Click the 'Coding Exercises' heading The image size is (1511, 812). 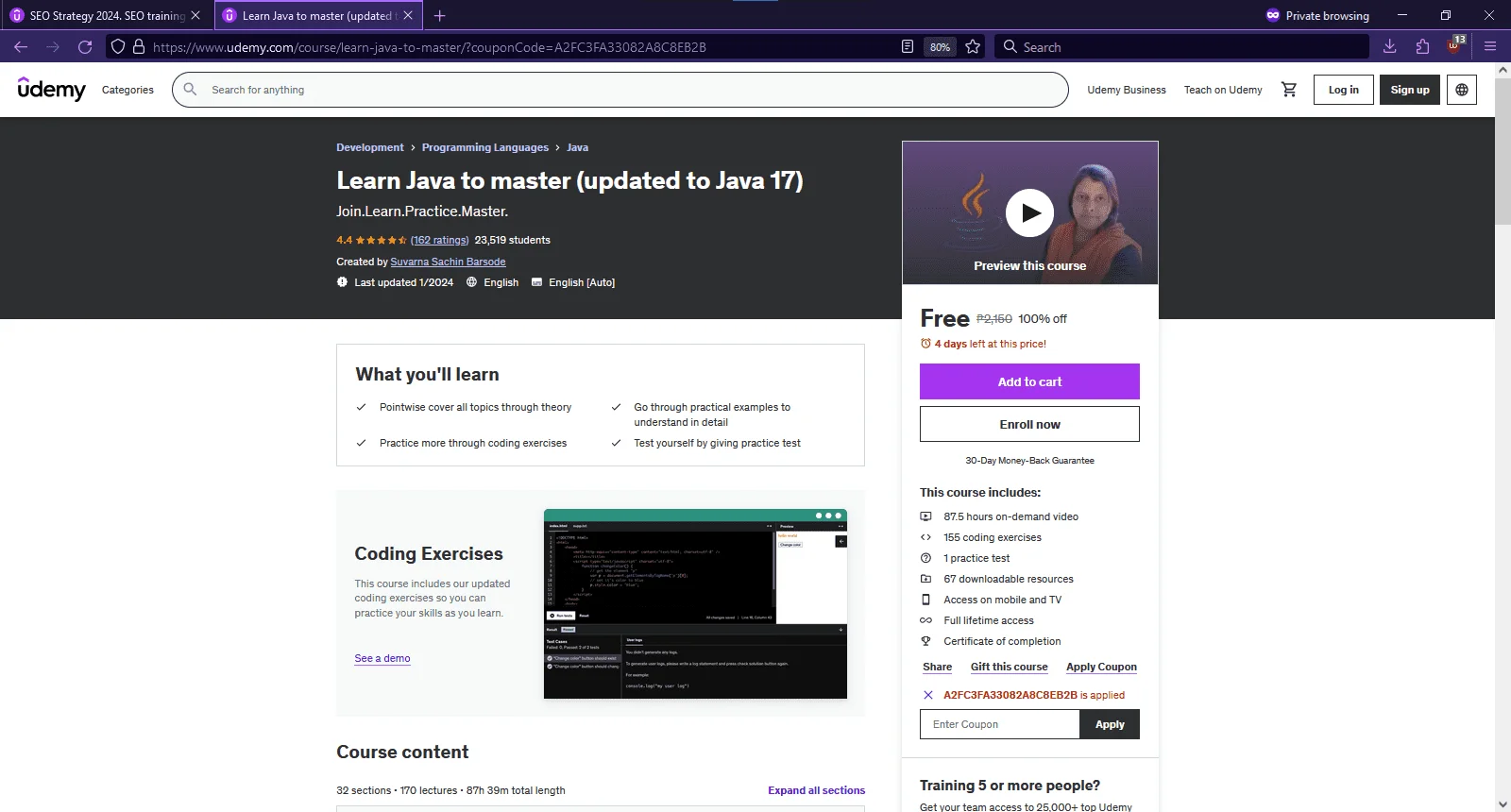[429, 554]
